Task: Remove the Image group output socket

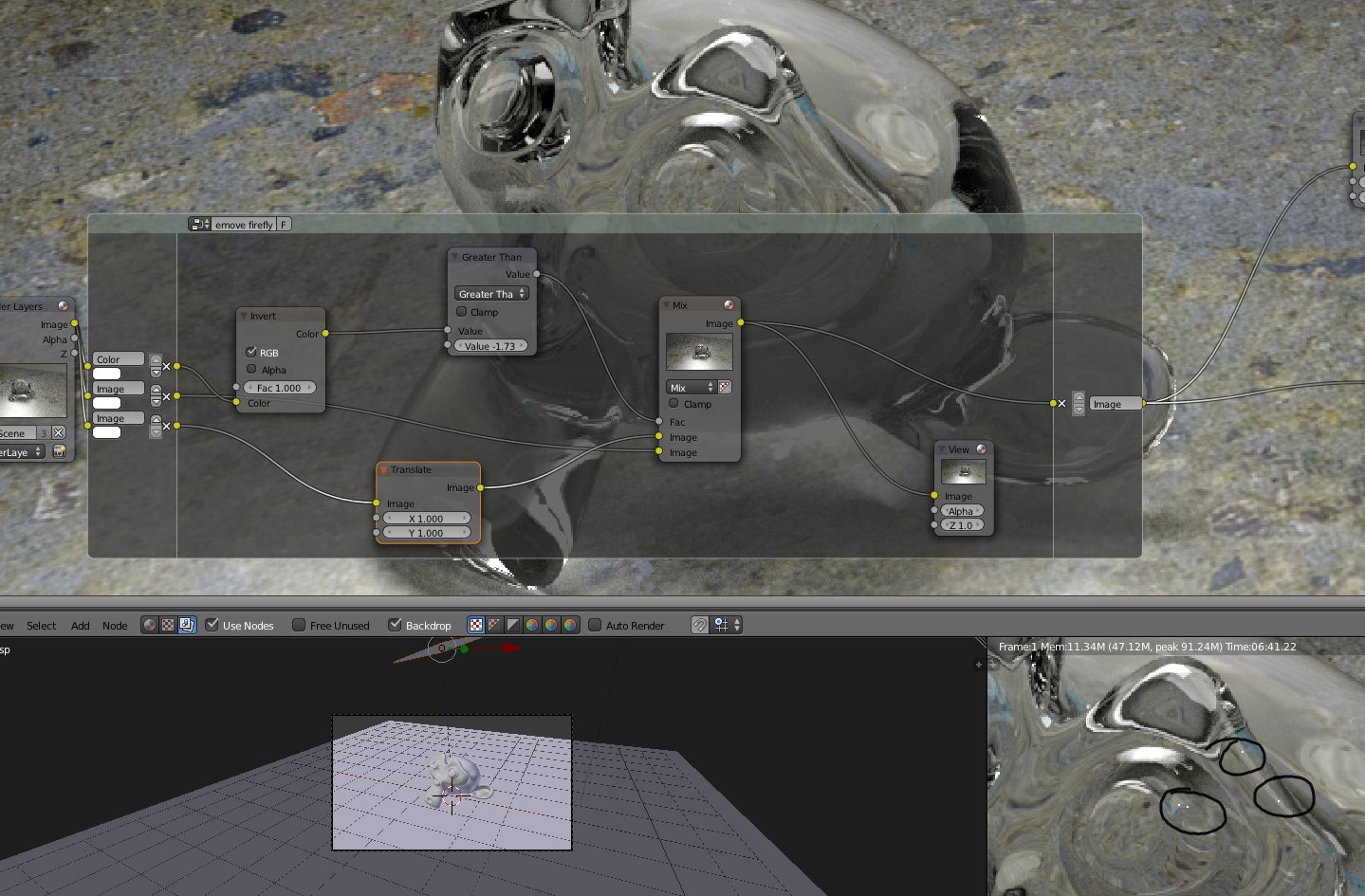Action: 1062,404
